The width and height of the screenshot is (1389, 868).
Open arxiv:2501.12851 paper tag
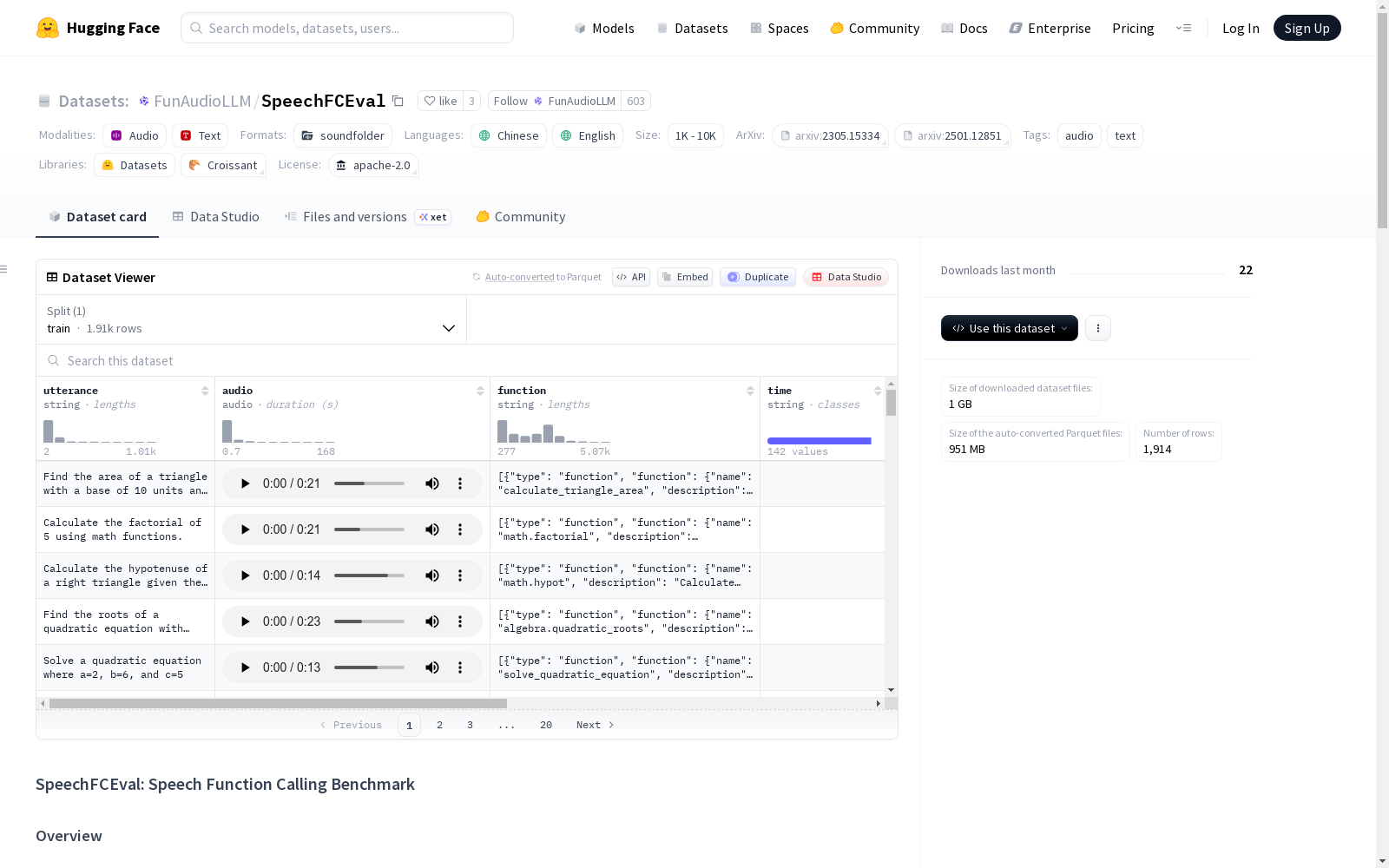[952, 135]
